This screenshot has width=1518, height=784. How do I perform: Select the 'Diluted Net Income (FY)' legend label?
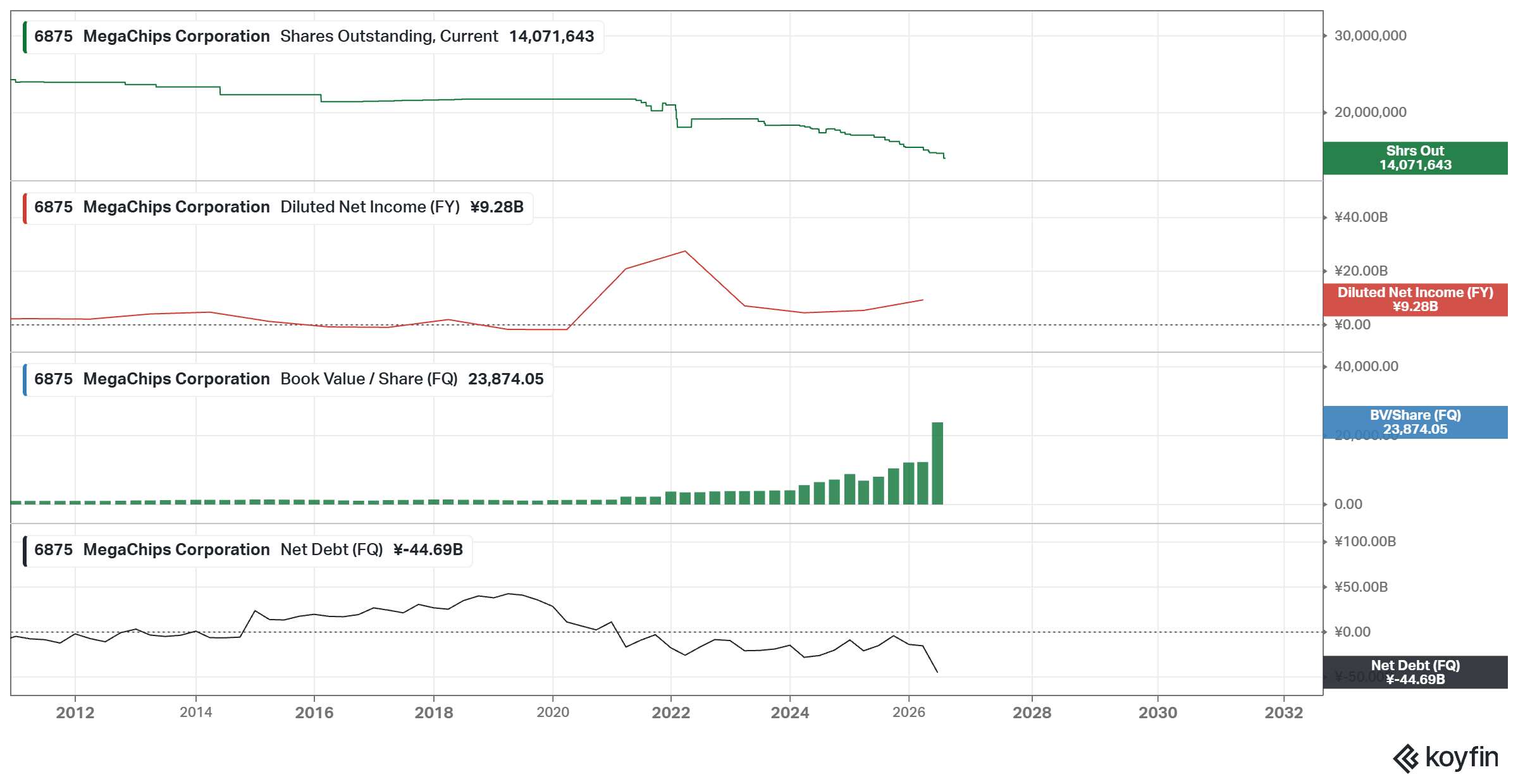370,207
